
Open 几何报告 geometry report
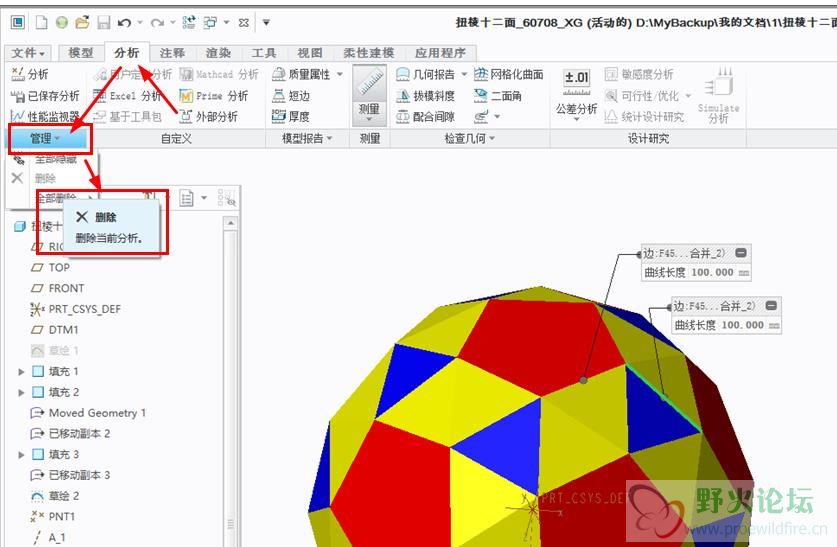click(425, 74)
